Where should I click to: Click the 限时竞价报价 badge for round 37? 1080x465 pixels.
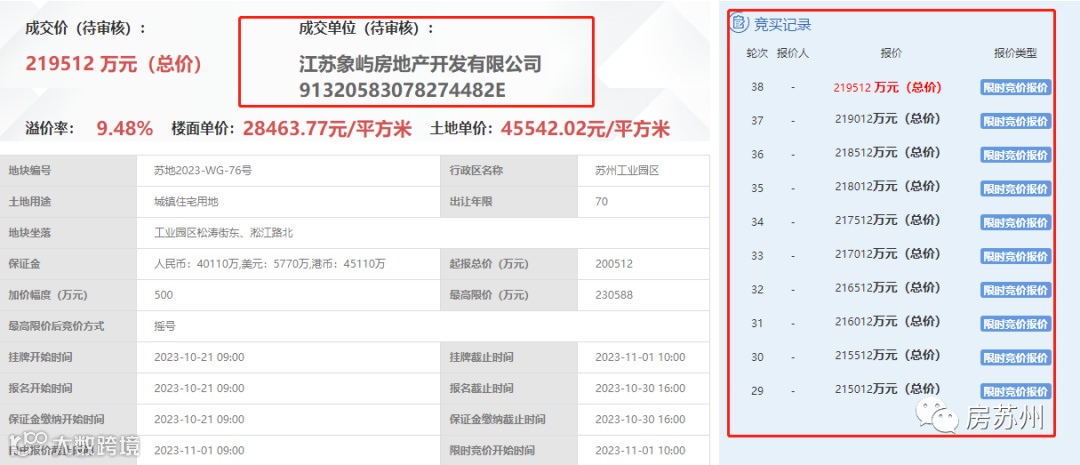pos(1016,121)
